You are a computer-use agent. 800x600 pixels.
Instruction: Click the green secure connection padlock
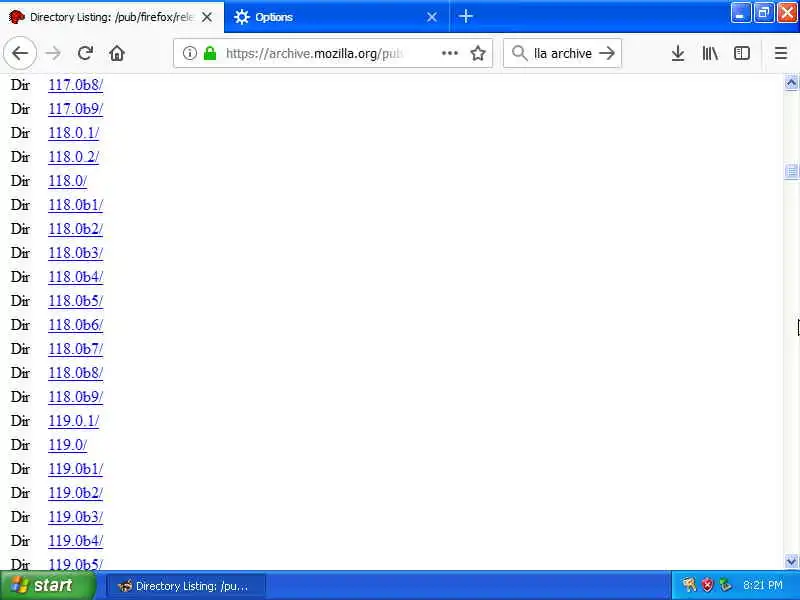click(x=210, y=53)
